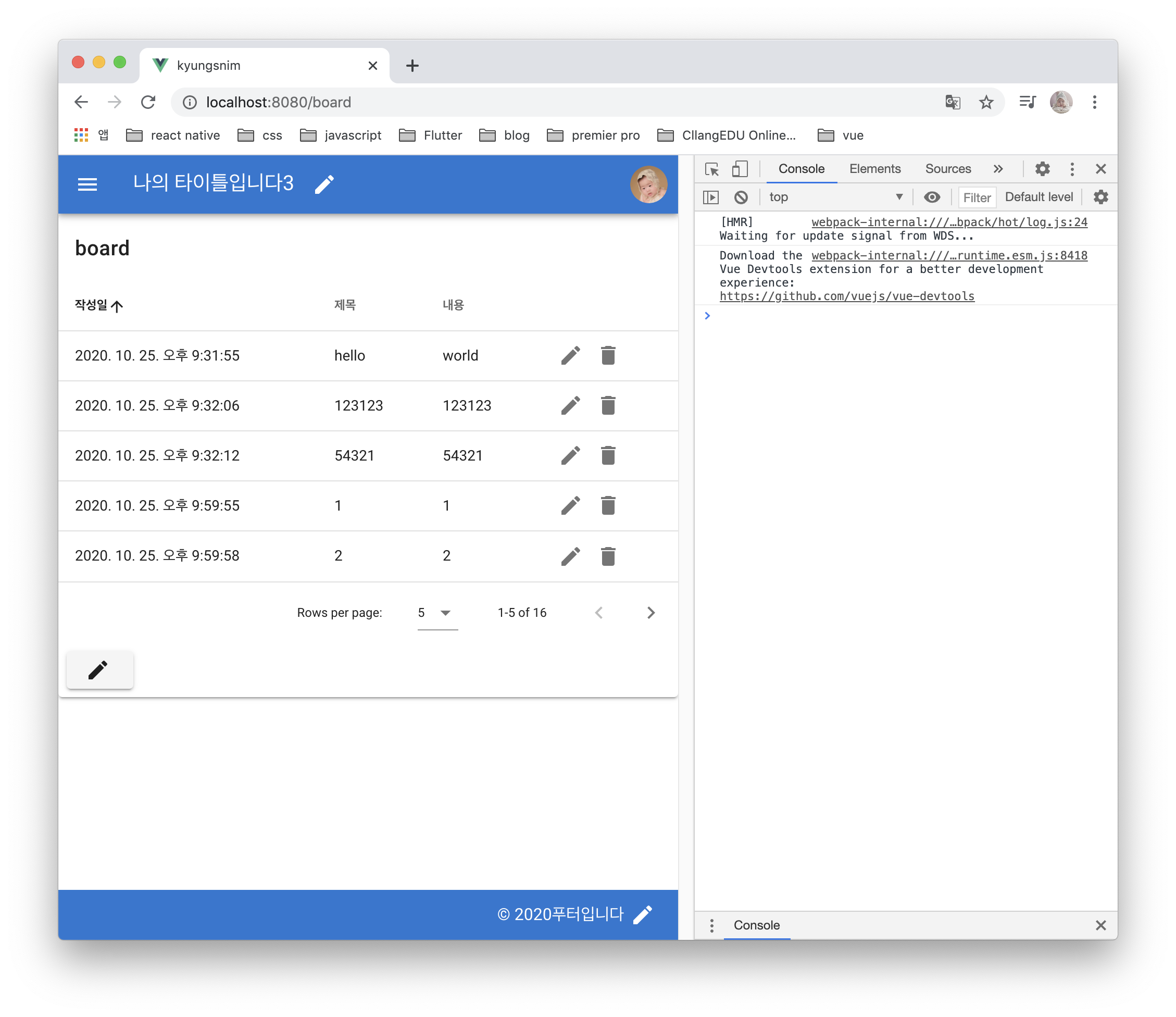Image resolution: width=1176 pixels, height=1017 pixels.
Task: Open Google Translate icon in address bar
Action: pos(953,102)
